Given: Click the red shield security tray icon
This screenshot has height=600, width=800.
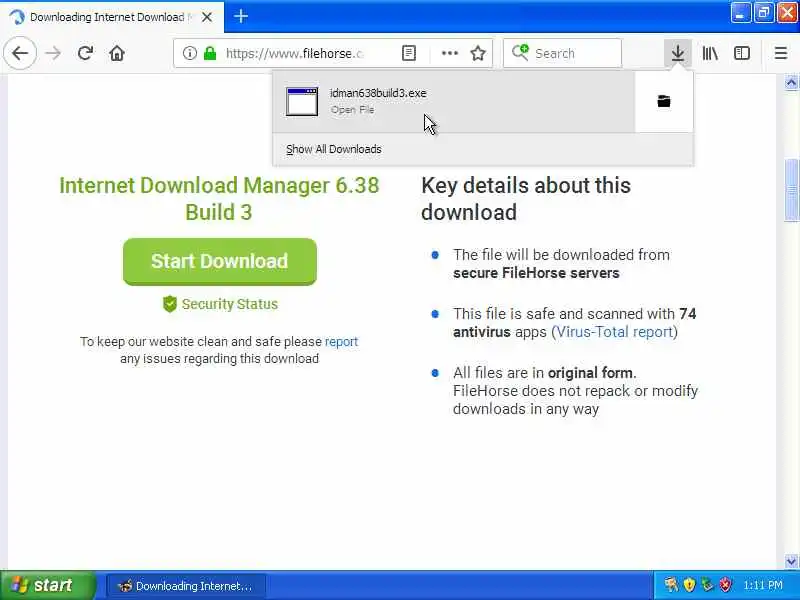Looking at the screenshot, I should pos(726,585).
